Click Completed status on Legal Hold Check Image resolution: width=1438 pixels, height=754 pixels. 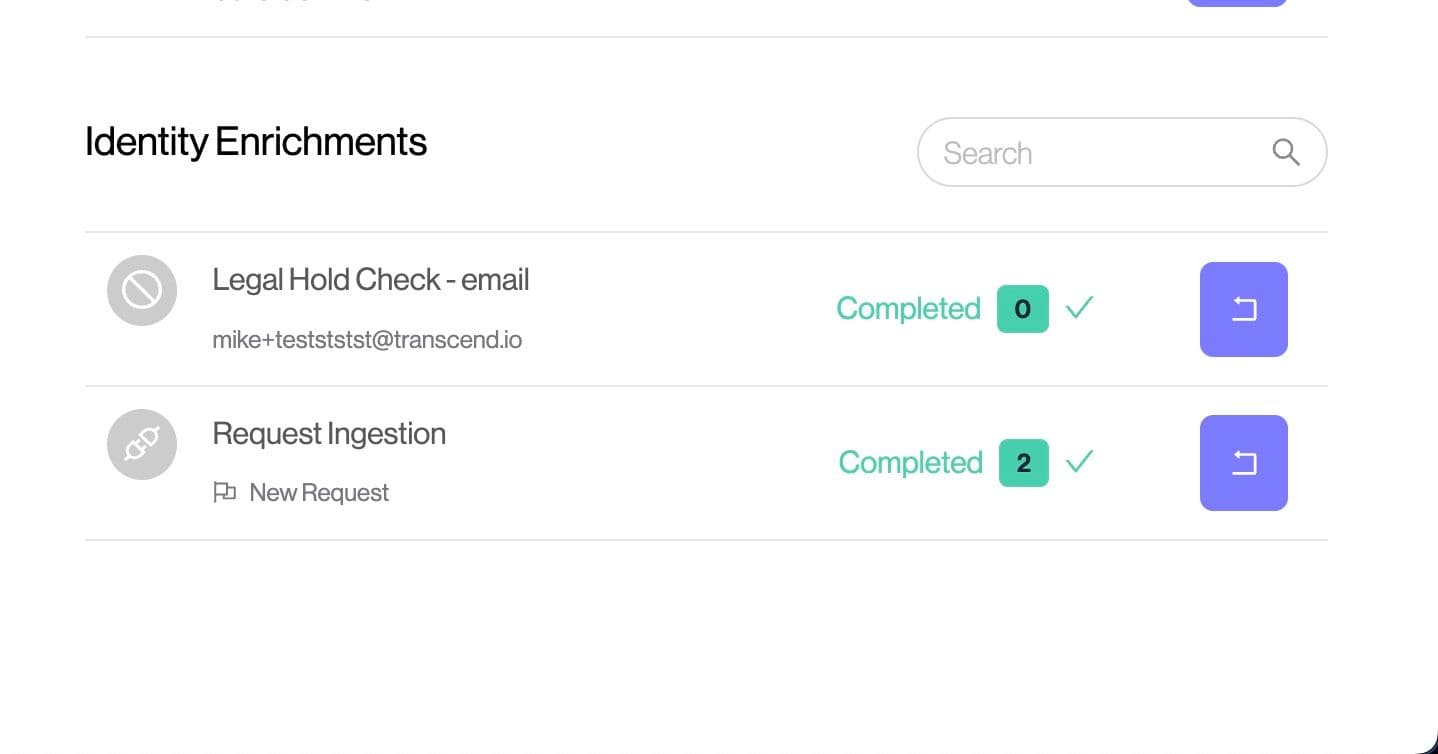[908, 309]
